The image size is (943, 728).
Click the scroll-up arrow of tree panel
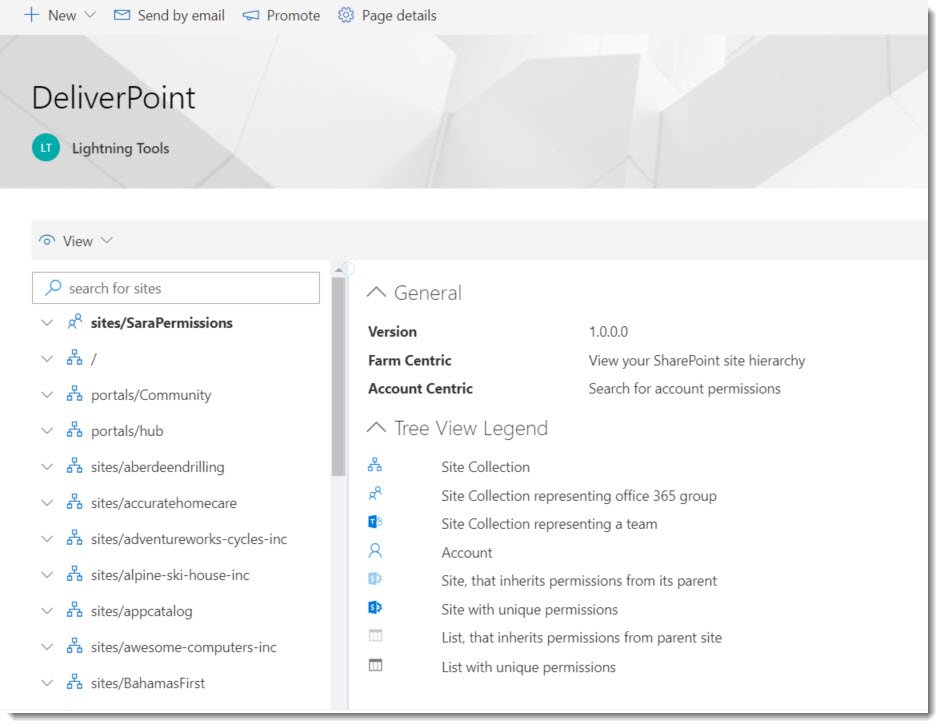[x=339, y=270]
